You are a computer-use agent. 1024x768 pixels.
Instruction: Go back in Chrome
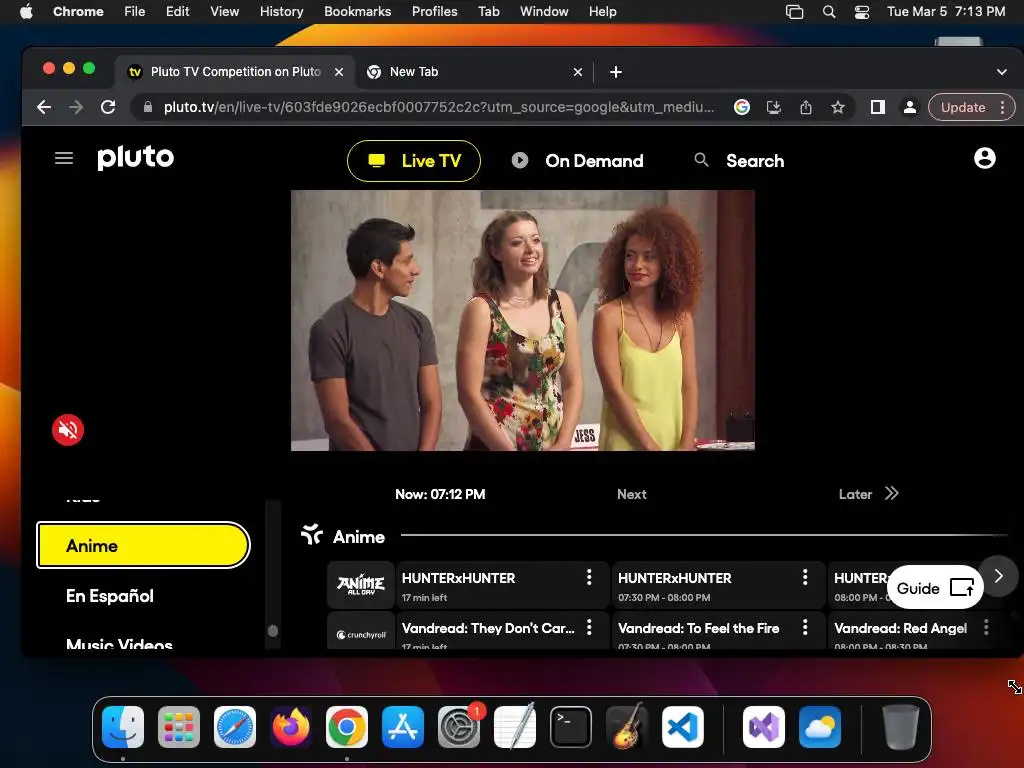point(44,107)
